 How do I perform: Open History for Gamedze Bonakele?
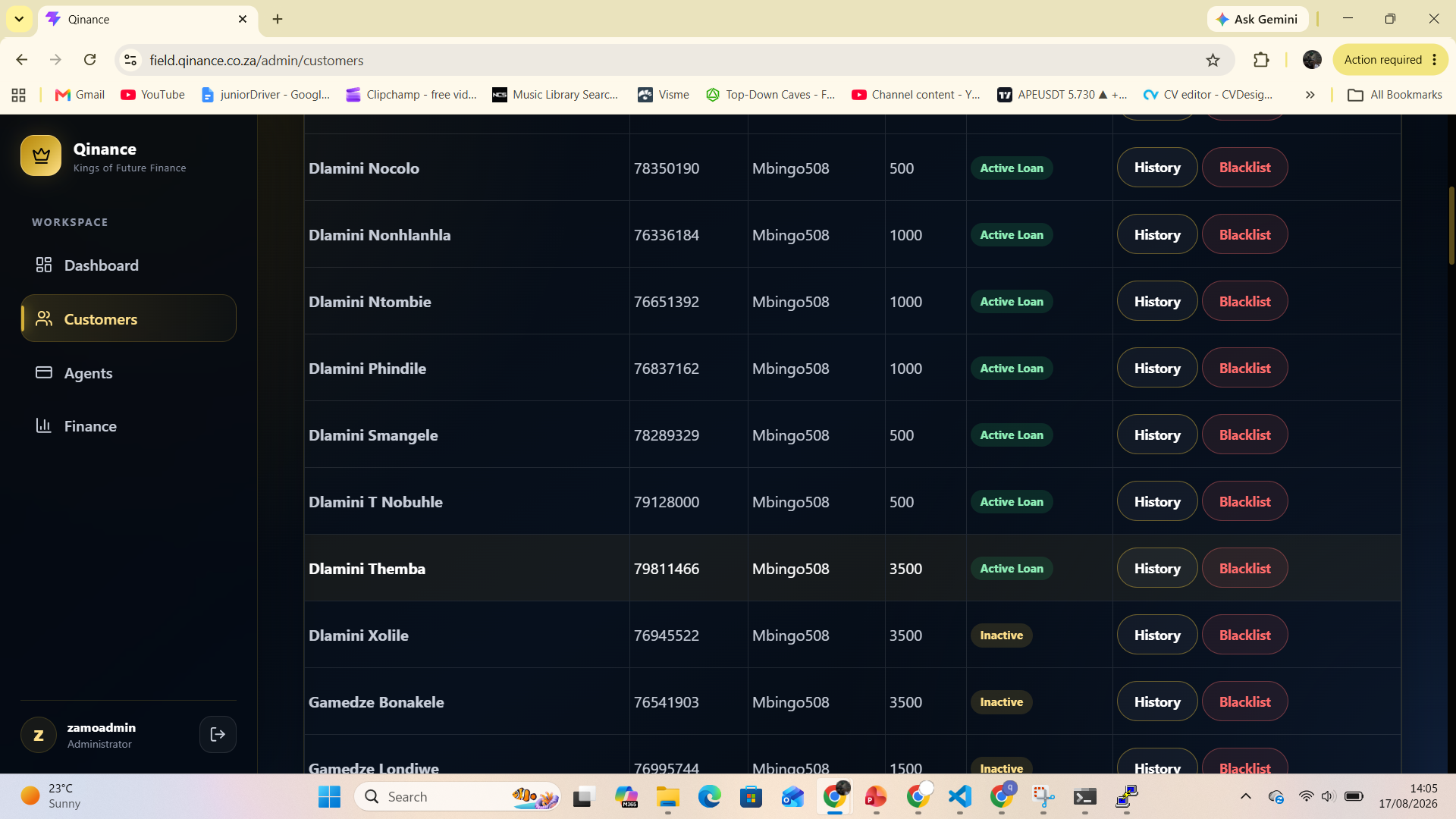click(x=1157, y=701)
